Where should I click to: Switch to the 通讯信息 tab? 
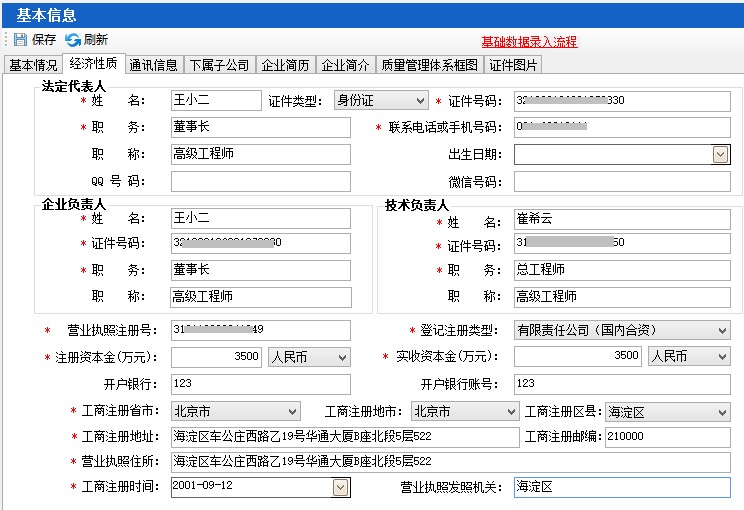click(153, 65)
